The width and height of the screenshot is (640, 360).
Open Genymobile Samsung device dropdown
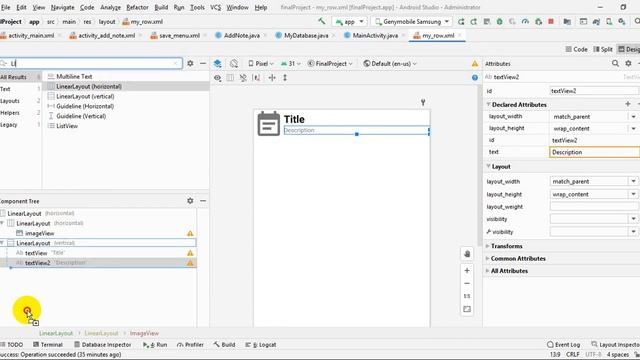pyautogui.click(x=412, y=22)
